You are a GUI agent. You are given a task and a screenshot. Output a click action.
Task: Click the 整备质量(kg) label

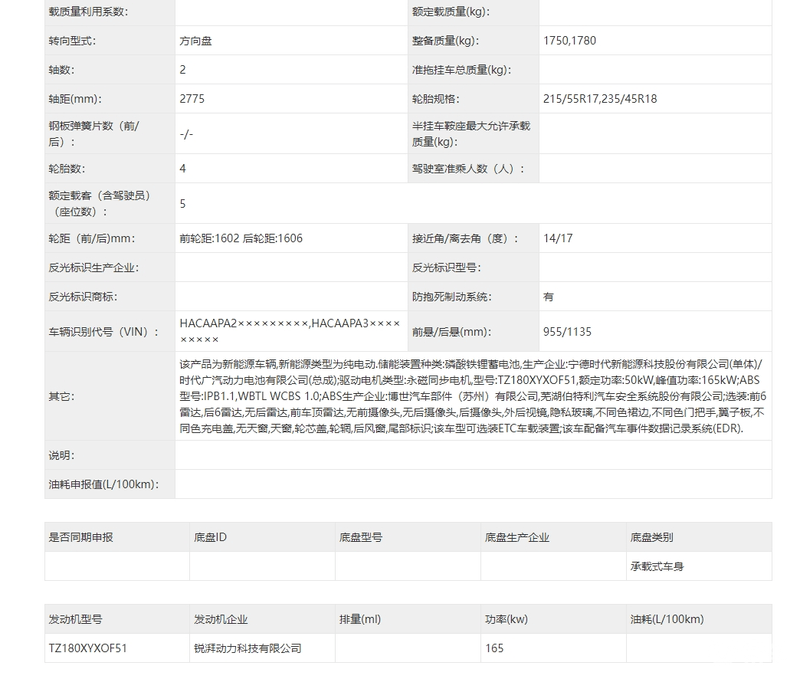445,41
